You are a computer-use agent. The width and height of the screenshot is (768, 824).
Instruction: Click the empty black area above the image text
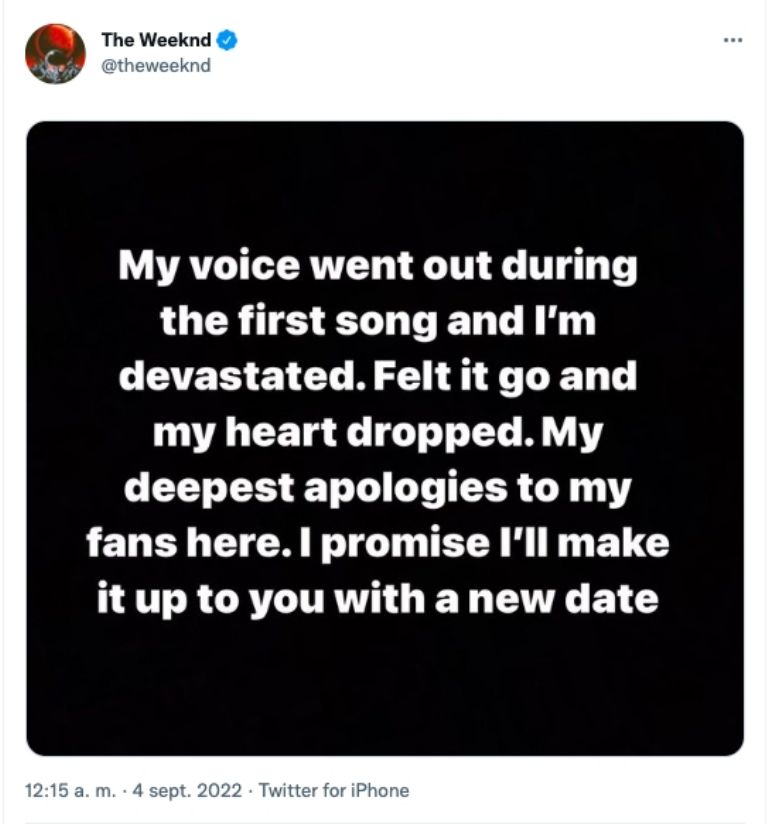[384, 180]
